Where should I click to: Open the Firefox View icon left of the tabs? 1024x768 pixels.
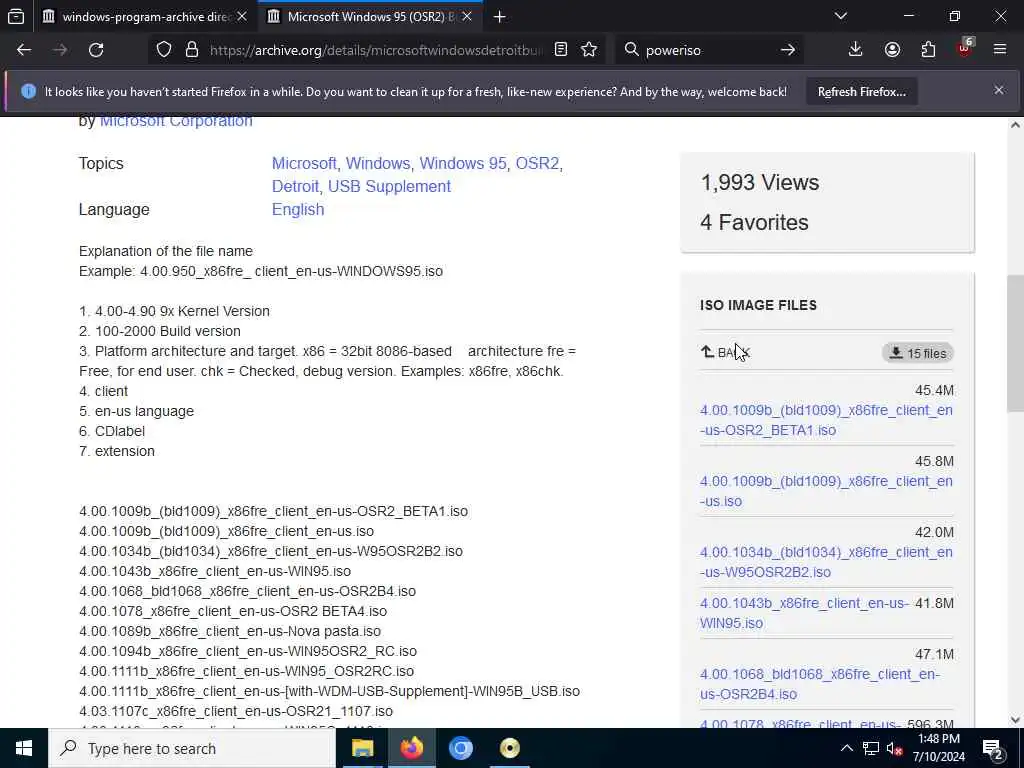(x=16, y=16)
